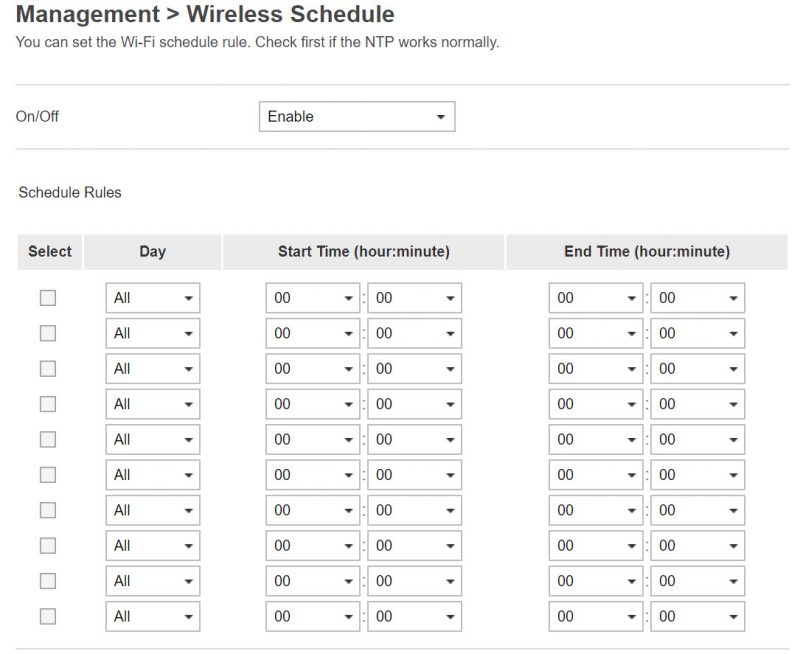Expand first row start hour dropdown
This screenshot has height=654, width=800.
pyautogui.click(x=312, y=298)
